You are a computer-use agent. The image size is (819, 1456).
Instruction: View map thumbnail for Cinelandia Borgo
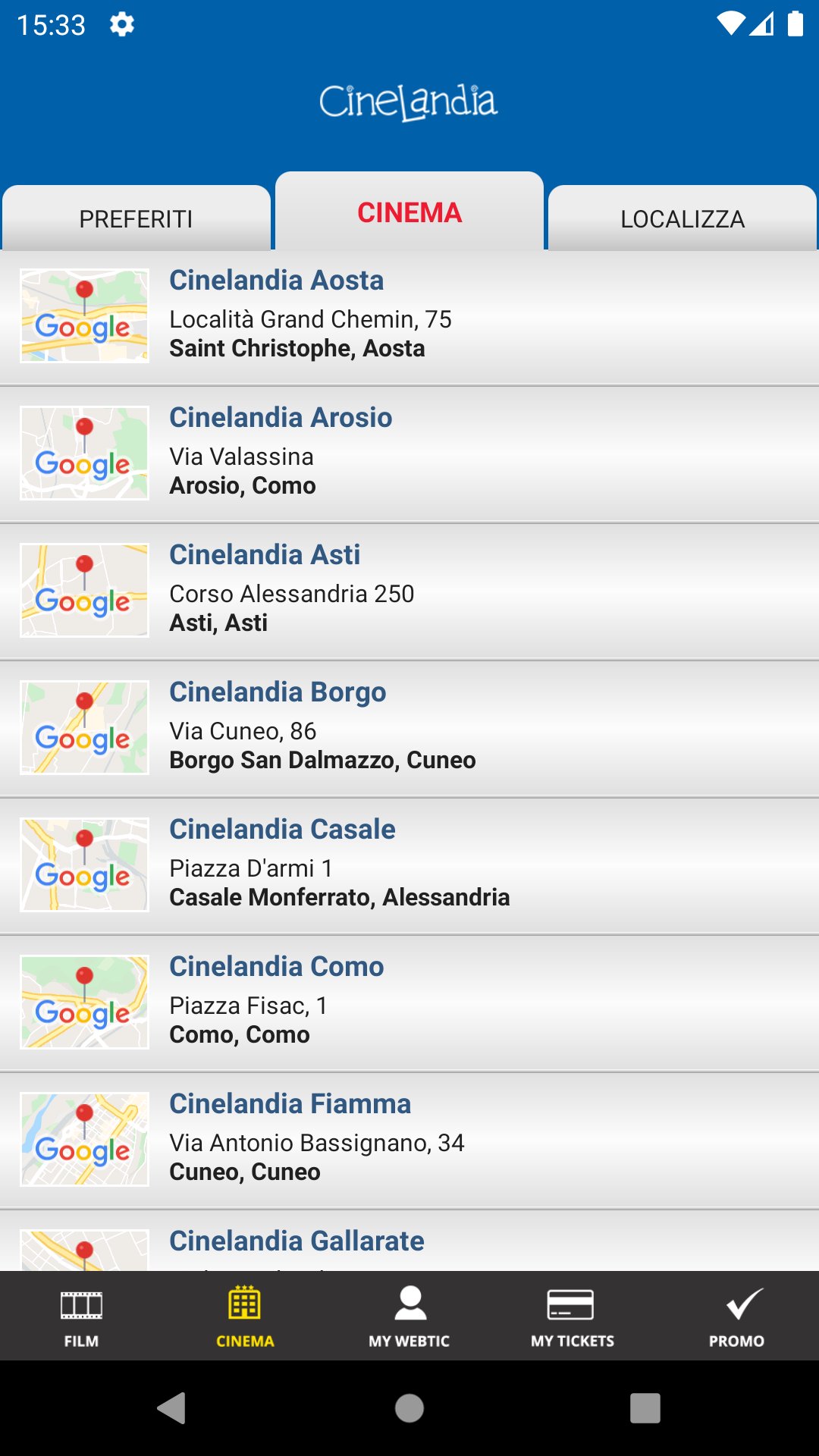point(84,727)
